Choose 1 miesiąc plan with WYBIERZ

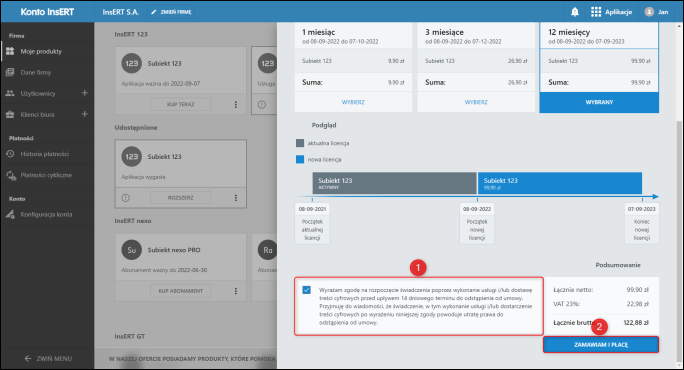pos(353,102)
